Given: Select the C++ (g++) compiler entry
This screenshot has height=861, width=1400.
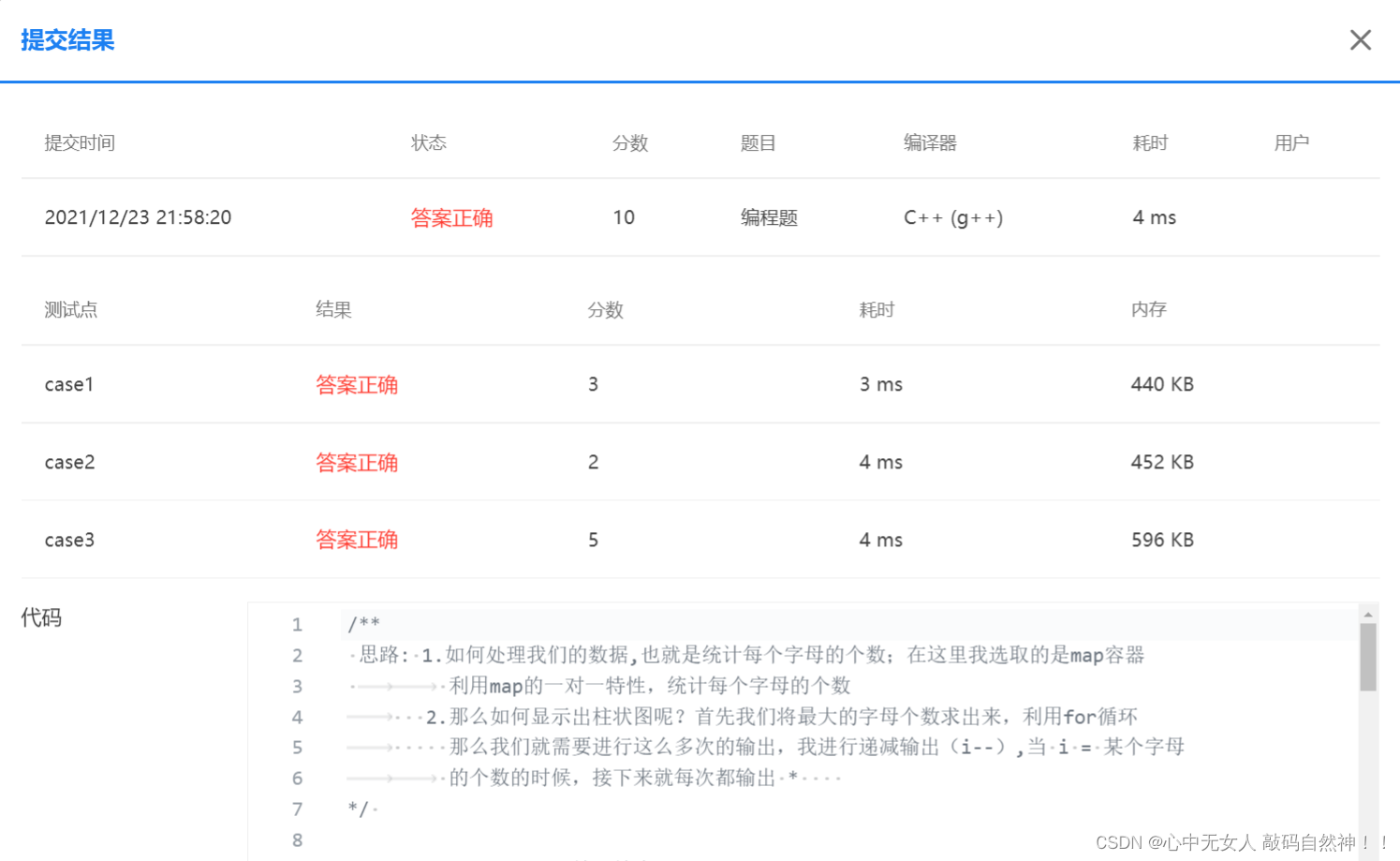Looking at the screenshot, I should [953, 216].
